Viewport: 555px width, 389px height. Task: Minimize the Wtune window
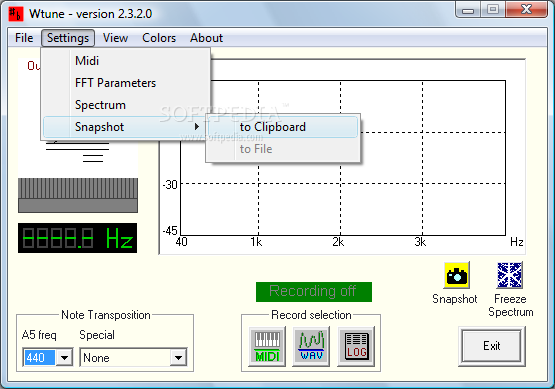pyautogui.click(x=468, y=10)
